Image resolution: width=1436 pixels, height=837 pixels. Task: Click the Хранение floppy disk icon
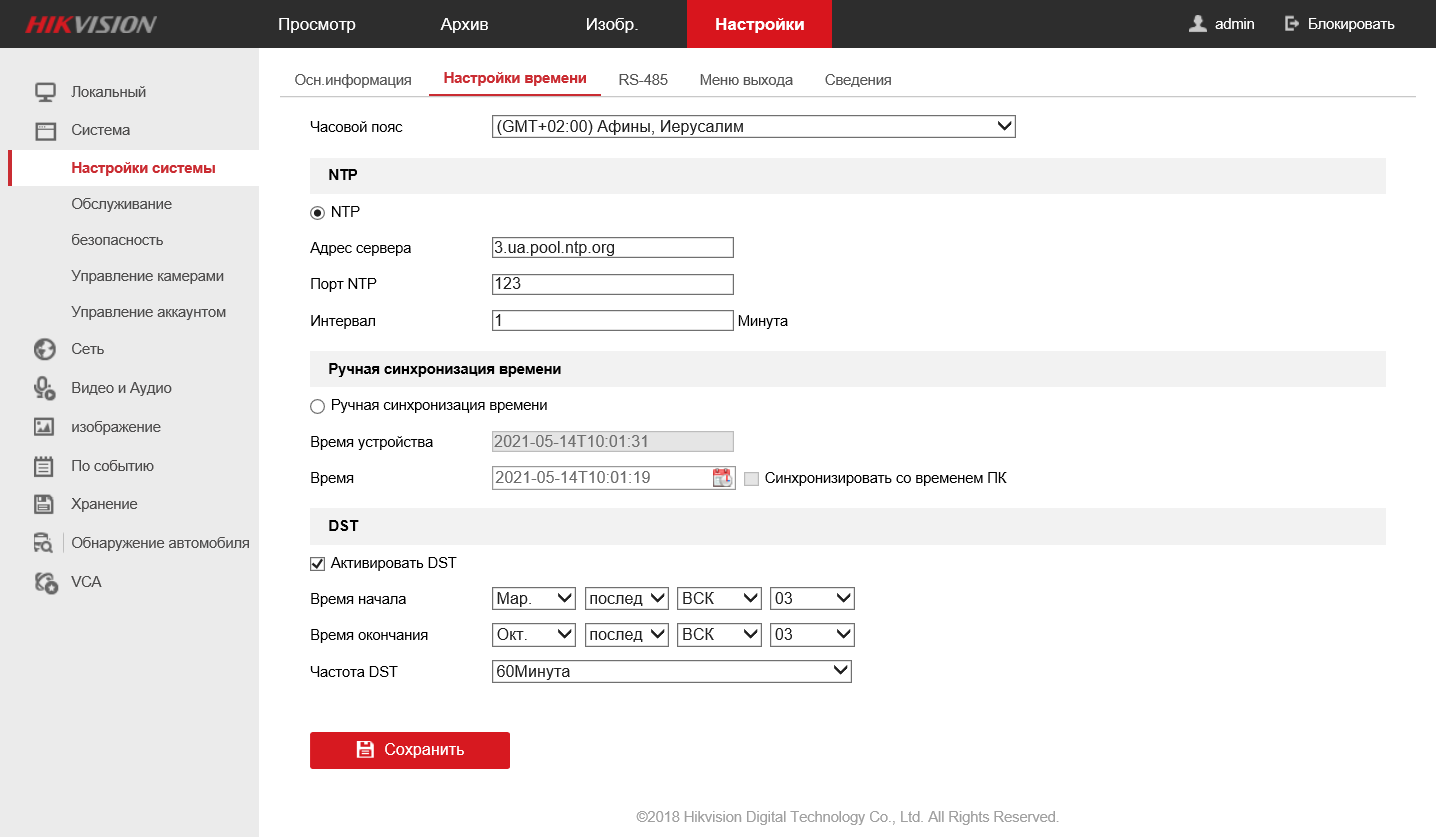[44, 504]
